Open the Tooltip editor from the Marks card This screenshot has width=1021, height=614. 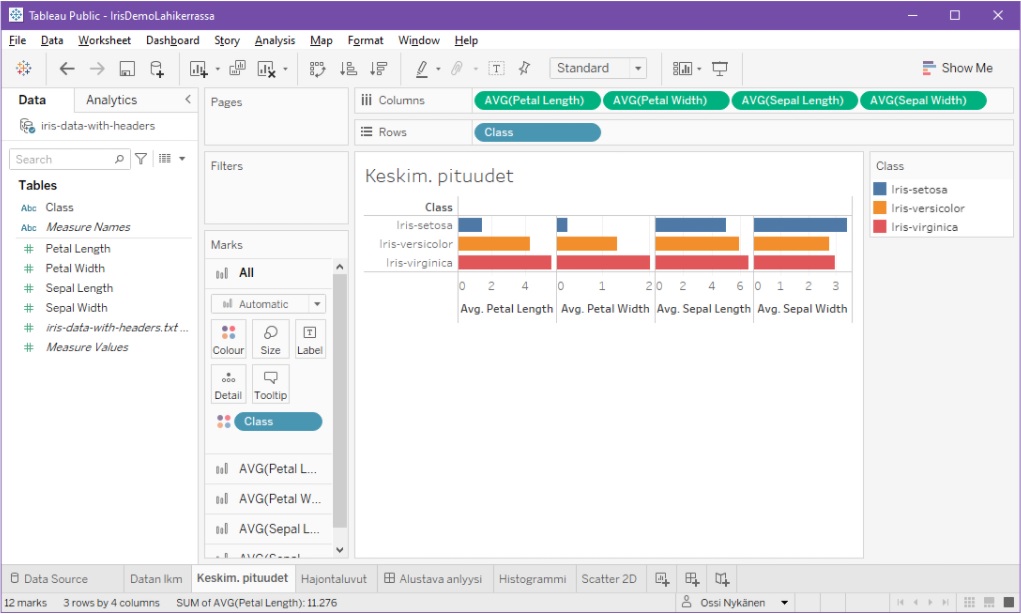click(270, 383)
